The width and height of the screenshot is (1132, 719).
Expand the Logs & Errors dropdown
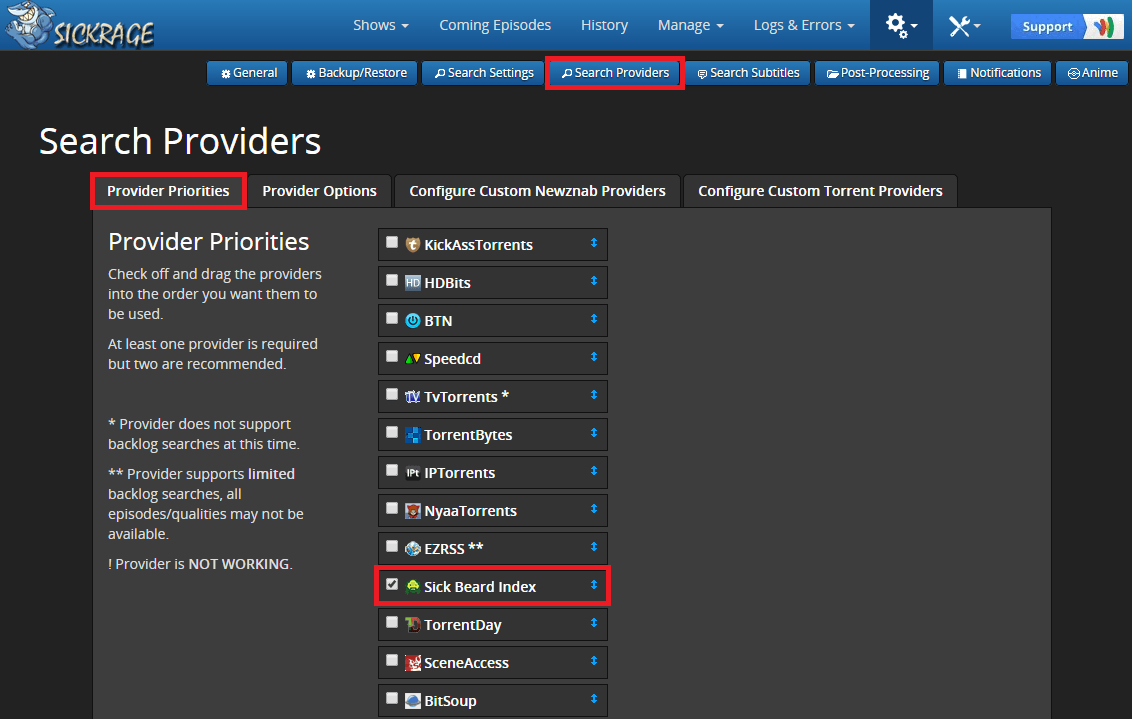(x=803, y=25)
